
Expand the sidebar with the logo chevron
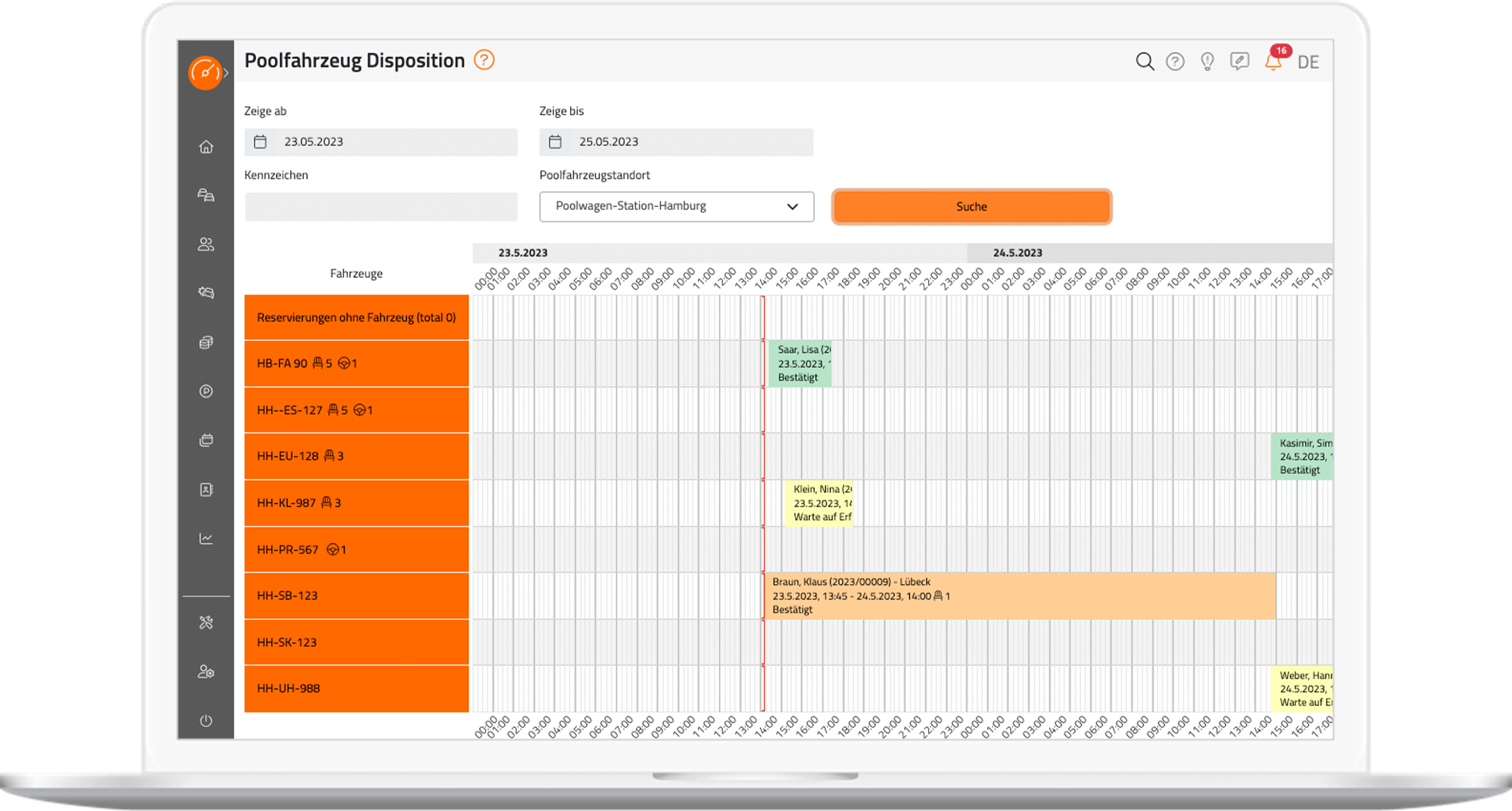[x=226, y=72]
